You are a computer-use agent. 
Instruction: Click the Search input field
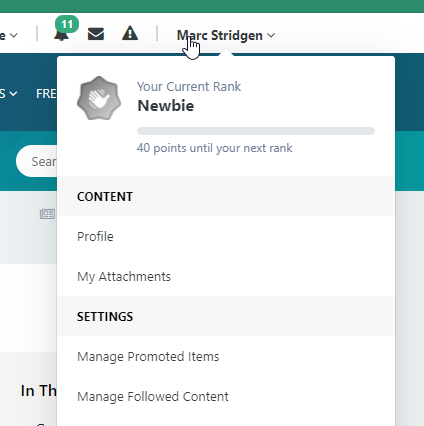point(36,161)
